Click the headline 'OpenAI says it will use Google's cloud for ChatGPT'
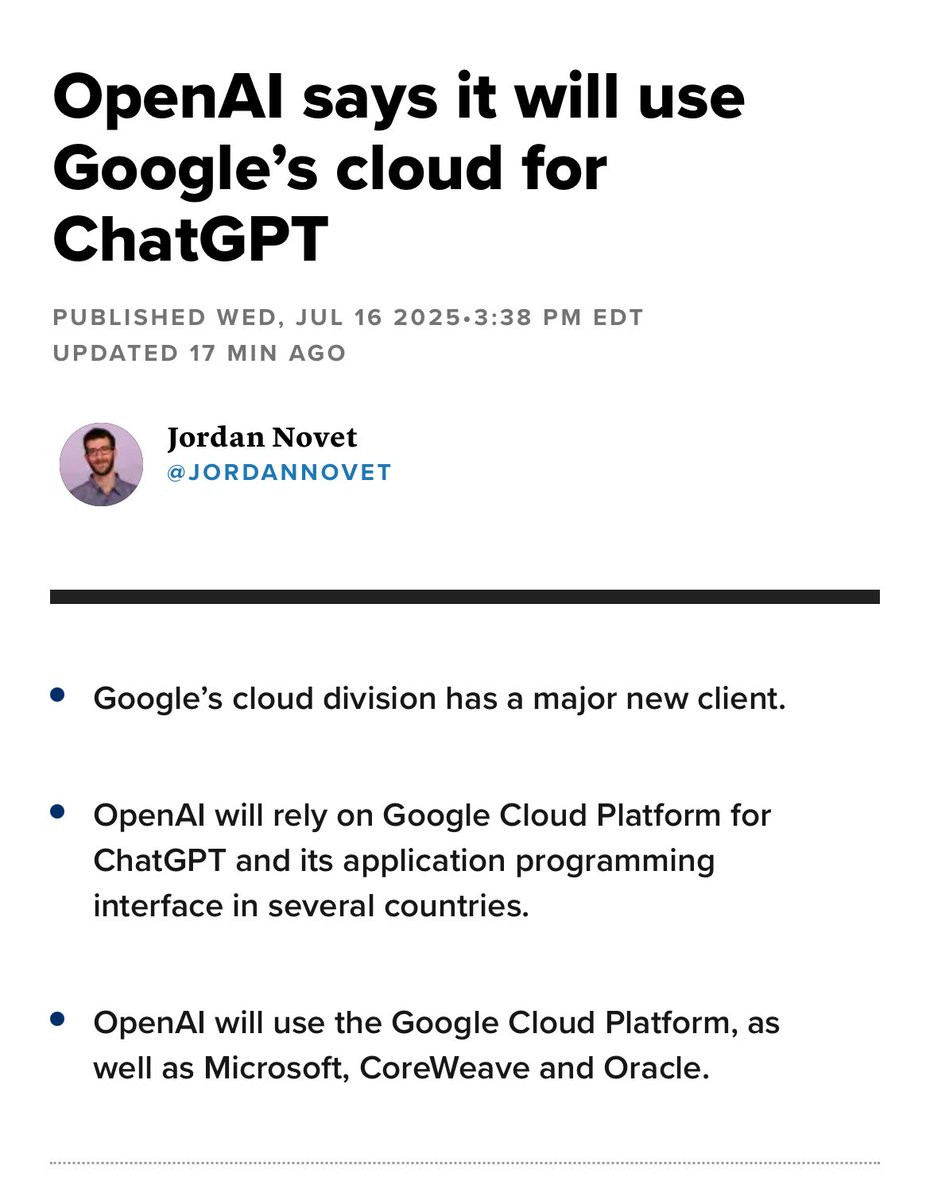The height and width of the screenshot is (1200, 930). click(x=398, y=167)
